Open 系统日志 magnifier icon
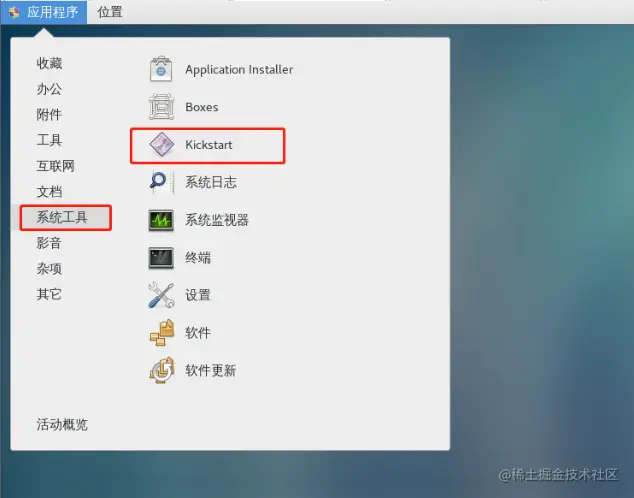The height and width of the screenshot is (498, 634). click(x=161, y=182)
